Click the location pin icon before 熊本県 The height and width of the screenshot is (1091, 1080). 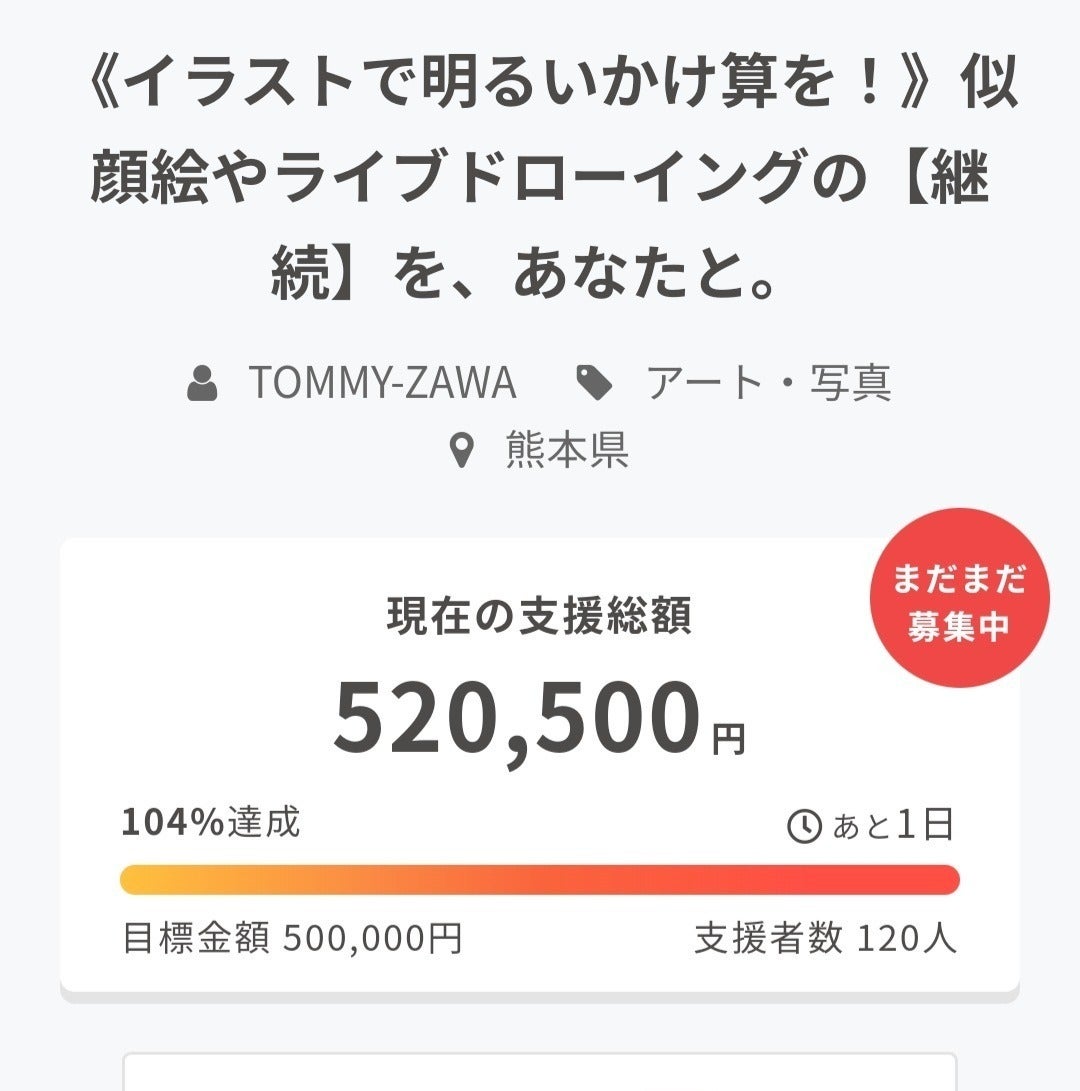click(x=462, y=448)
